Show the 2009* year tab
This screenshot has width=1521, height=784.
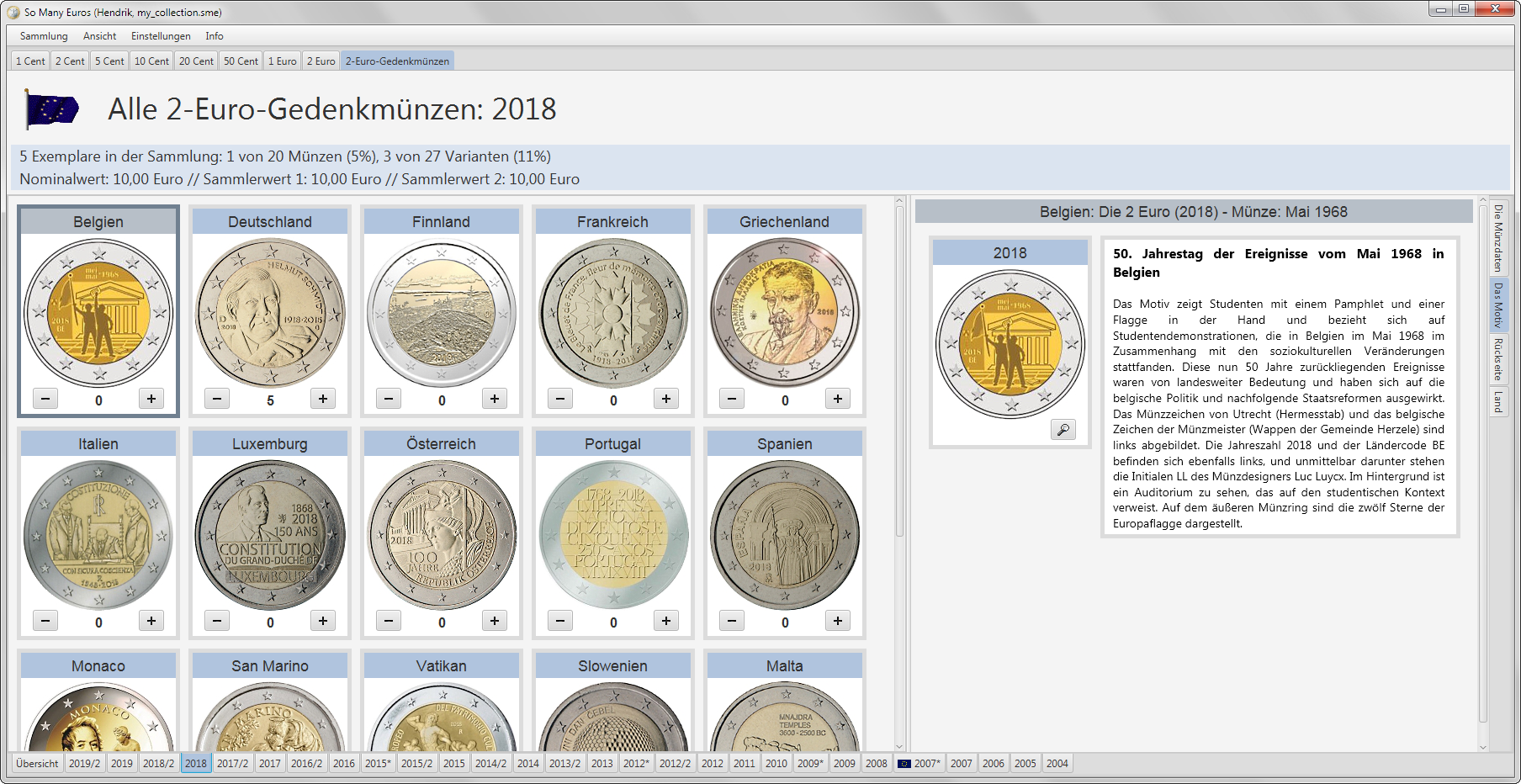click(810, 764)
